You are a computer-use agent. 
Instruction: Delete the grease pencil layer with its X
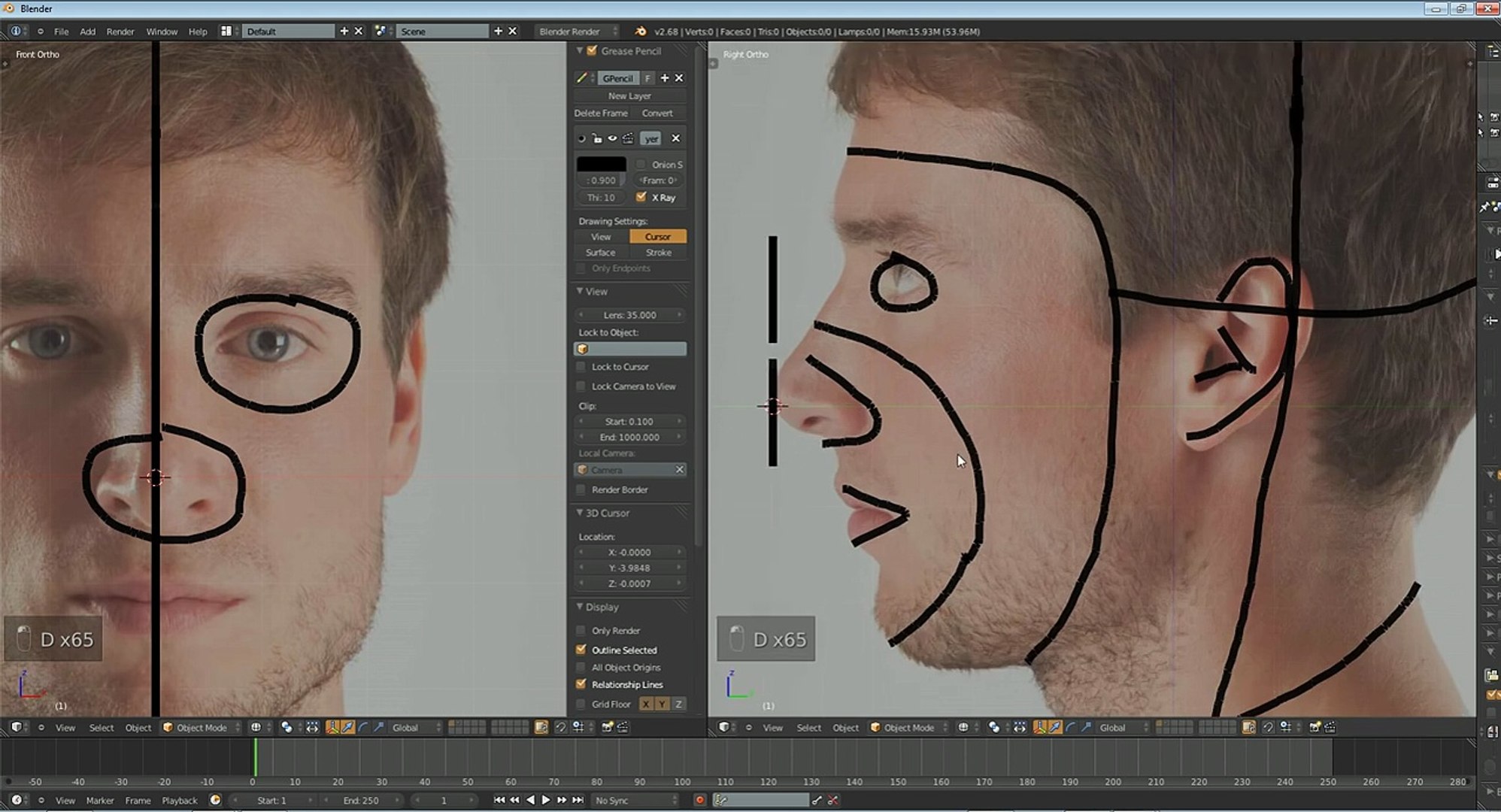[x=675, y=138]
